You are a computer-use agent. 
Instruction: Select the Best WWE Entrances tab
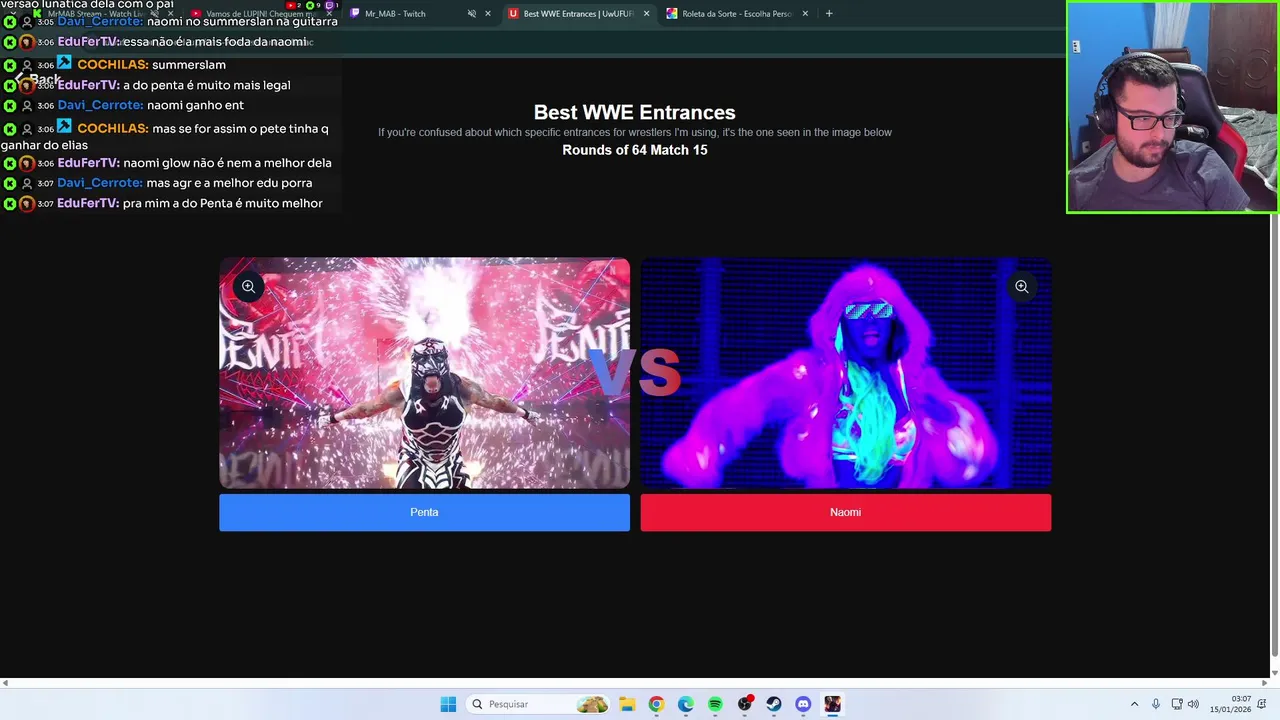[x=578, y=14]
